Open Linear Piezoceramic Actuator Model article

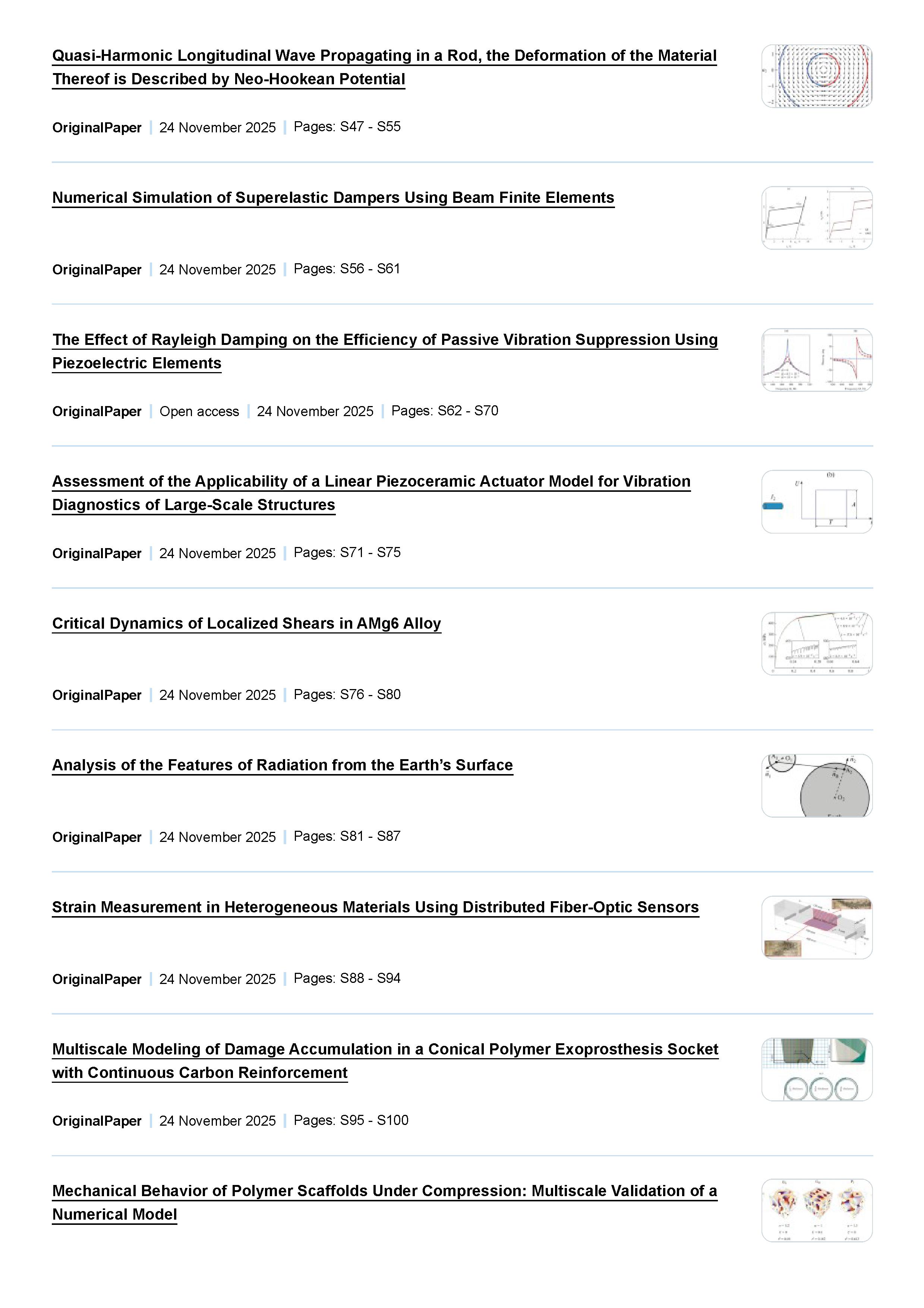371,481
